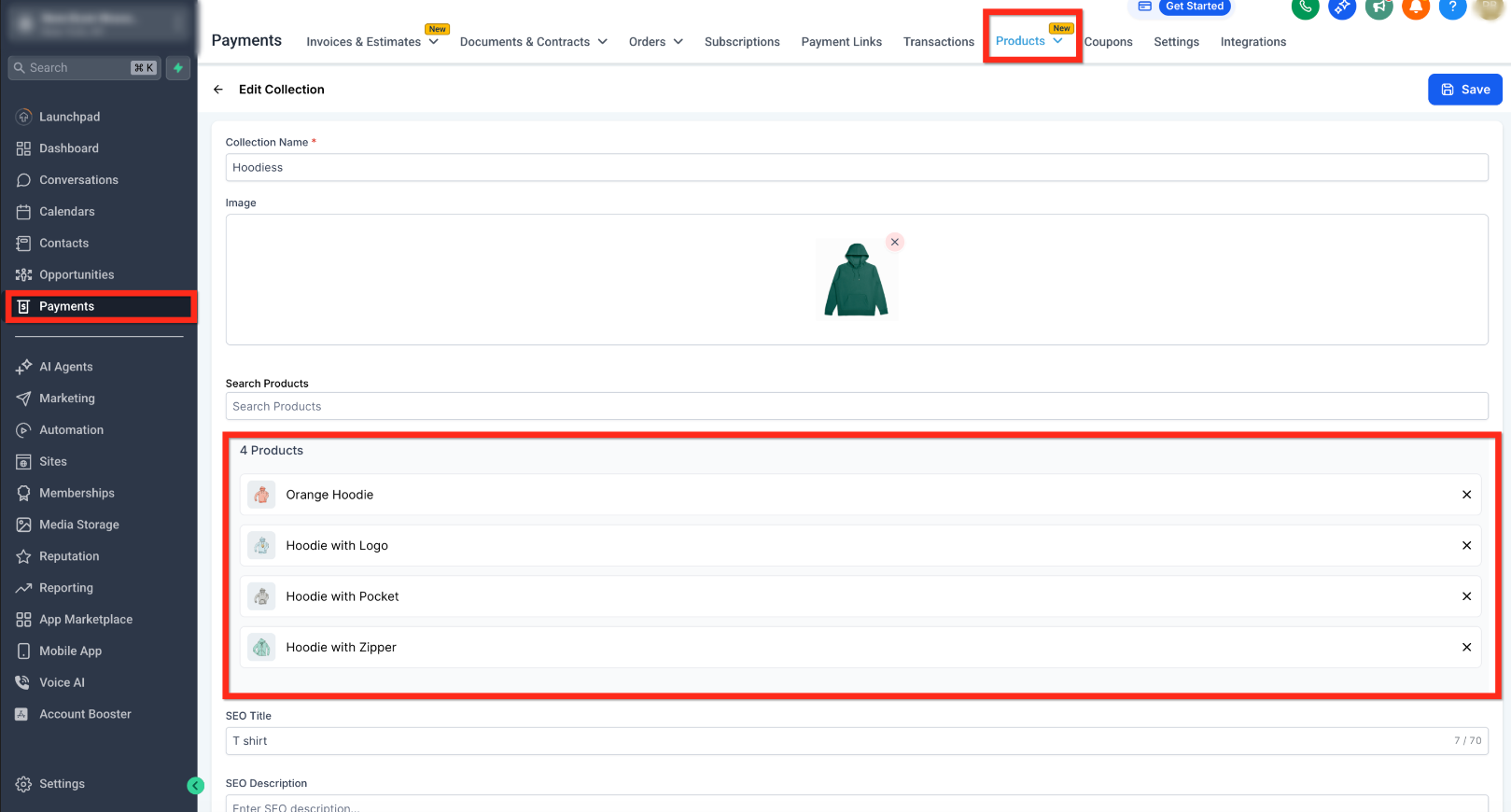This screenshot has width=1511, height=812.
Task: Open the megaphone announcements icon
Action: click(x=1379, y=7)
